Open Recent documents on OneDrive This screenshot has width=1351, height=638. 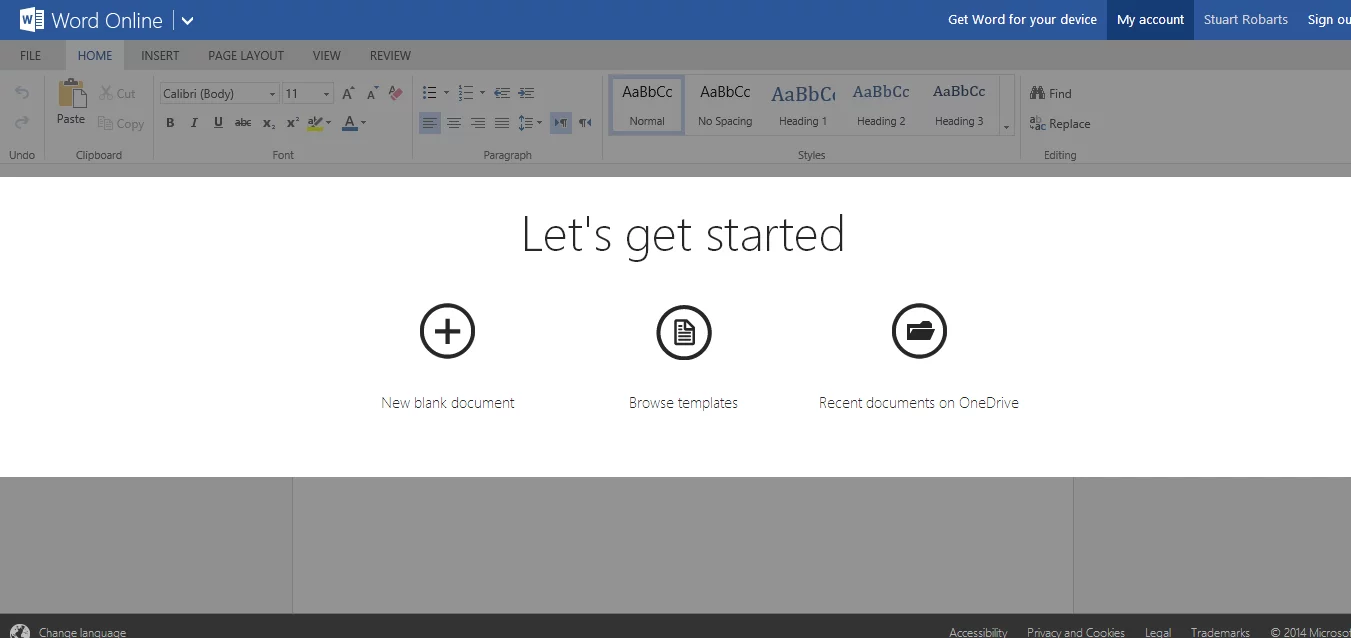(x=918, y=331)
